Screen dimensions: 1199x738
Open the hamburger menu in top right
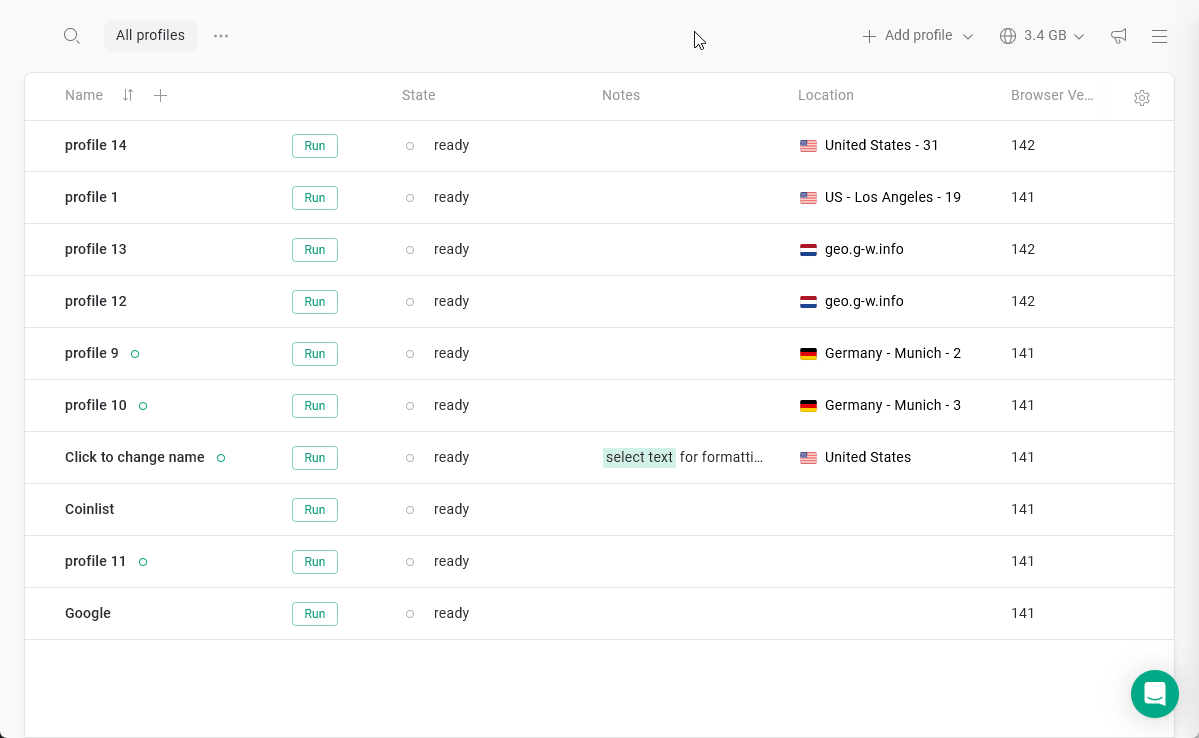1159,36
